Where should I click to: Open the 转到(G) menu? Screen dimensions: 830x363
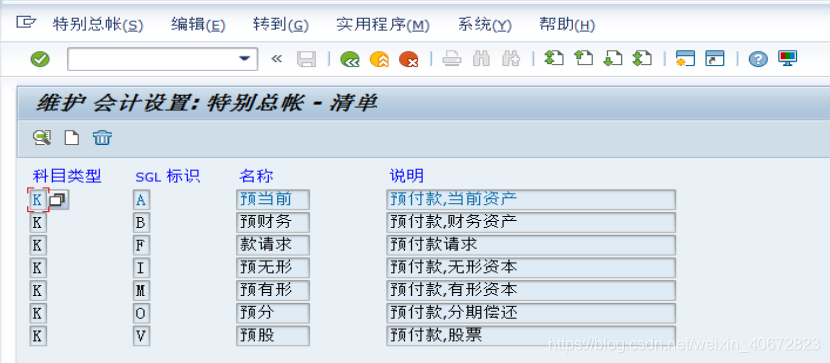click(x=281, y=24)
